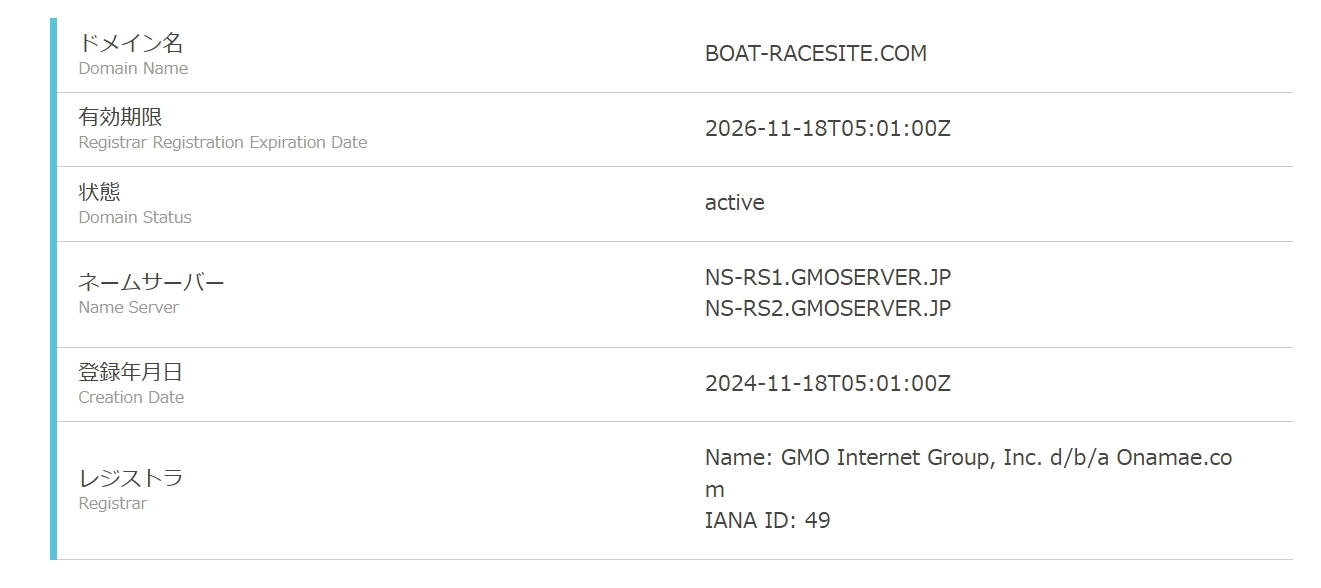This screenshot has height=588, width=1321.
Task: Click the gray "Domain Name" sublabel
Action: 133,69
